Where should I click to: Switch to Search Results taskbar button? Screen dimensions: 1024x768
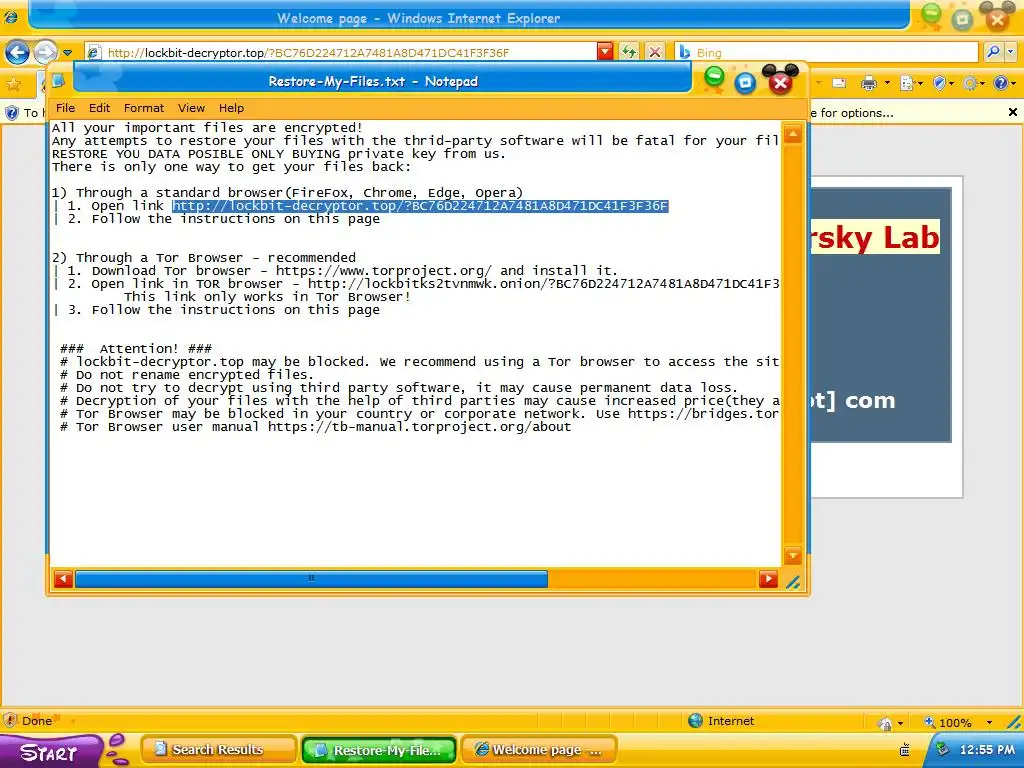coord(218,750)
